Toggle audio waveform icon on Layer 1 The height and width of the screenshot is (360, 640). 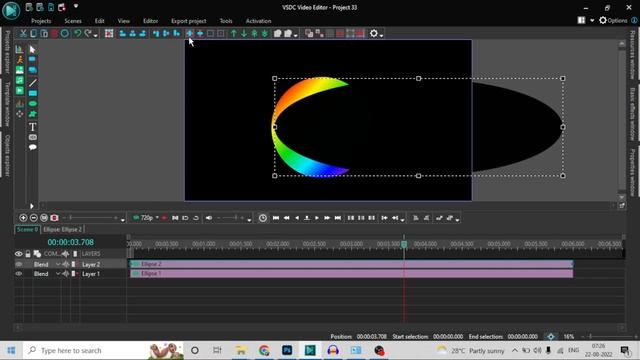[66, 274]
